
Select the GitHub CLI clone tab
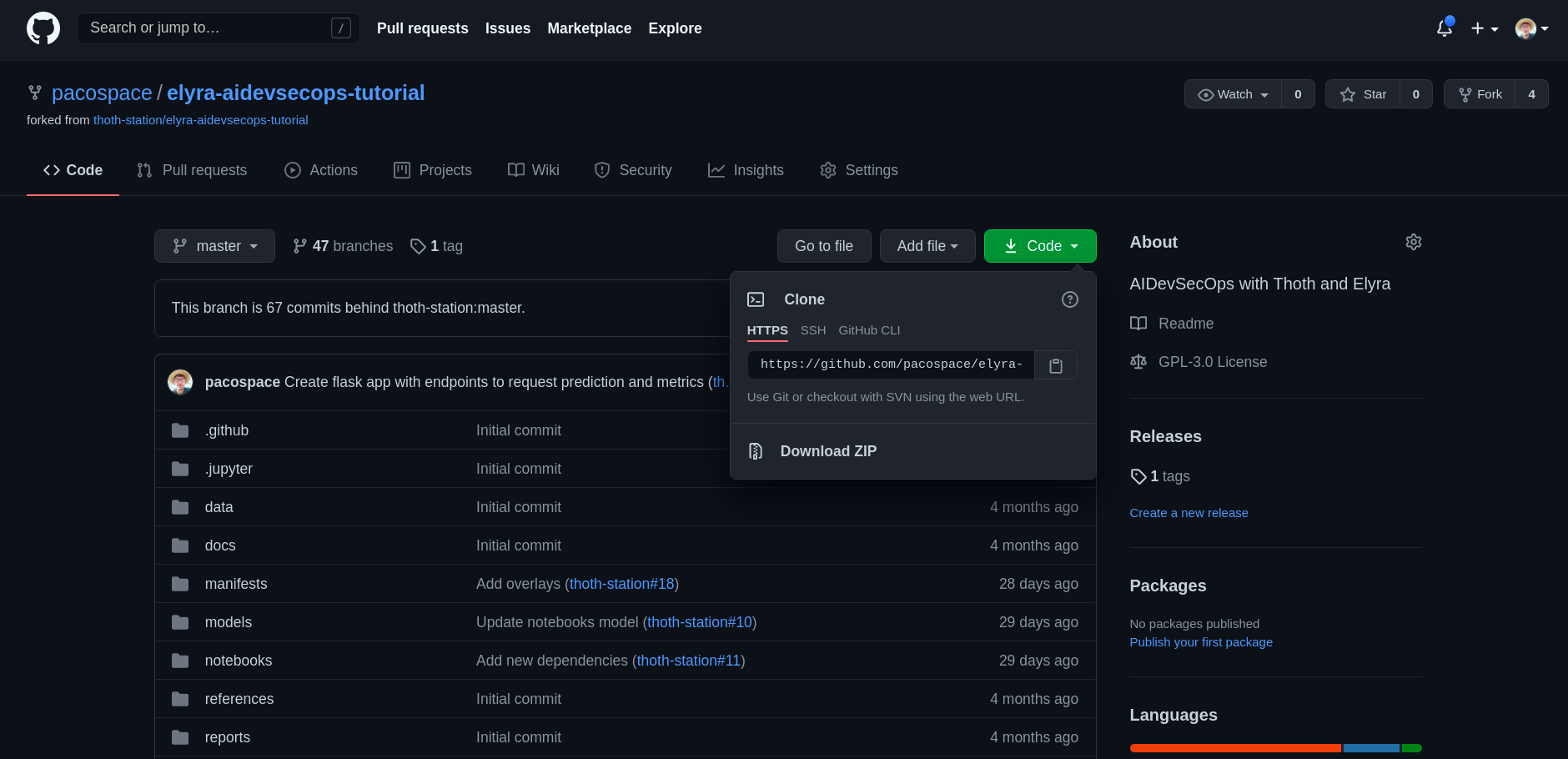click(869, 330)
